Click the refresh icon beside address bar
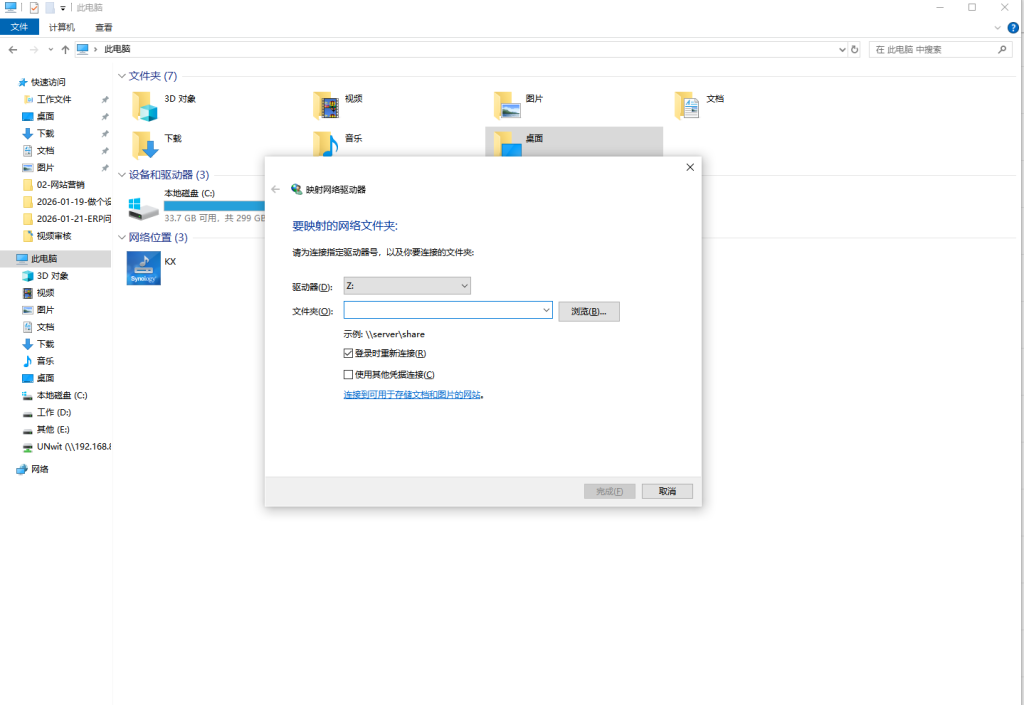1024x705 pixels. (854, 49)
